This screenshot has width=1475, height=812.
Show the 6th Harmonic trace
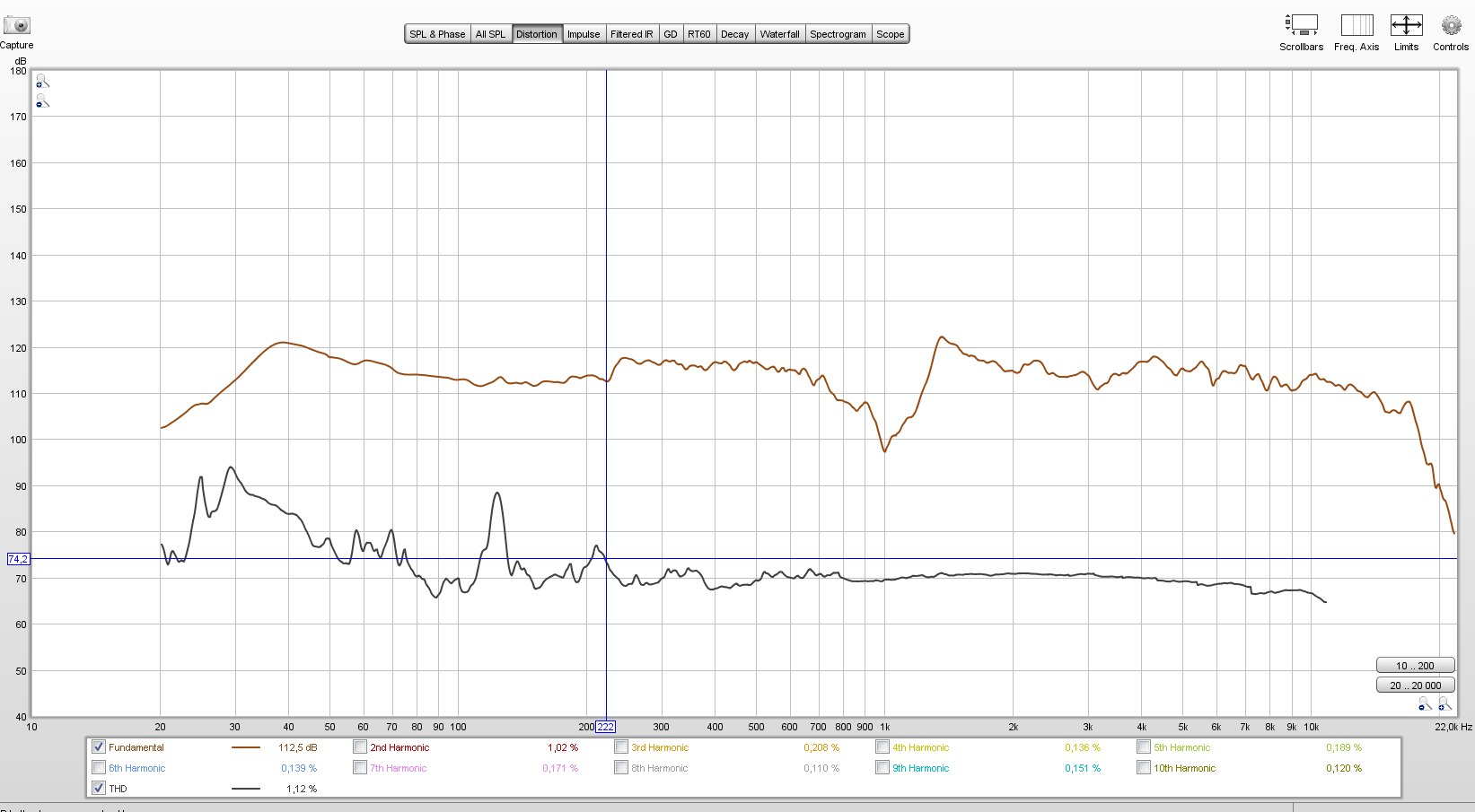coord(99,767)
